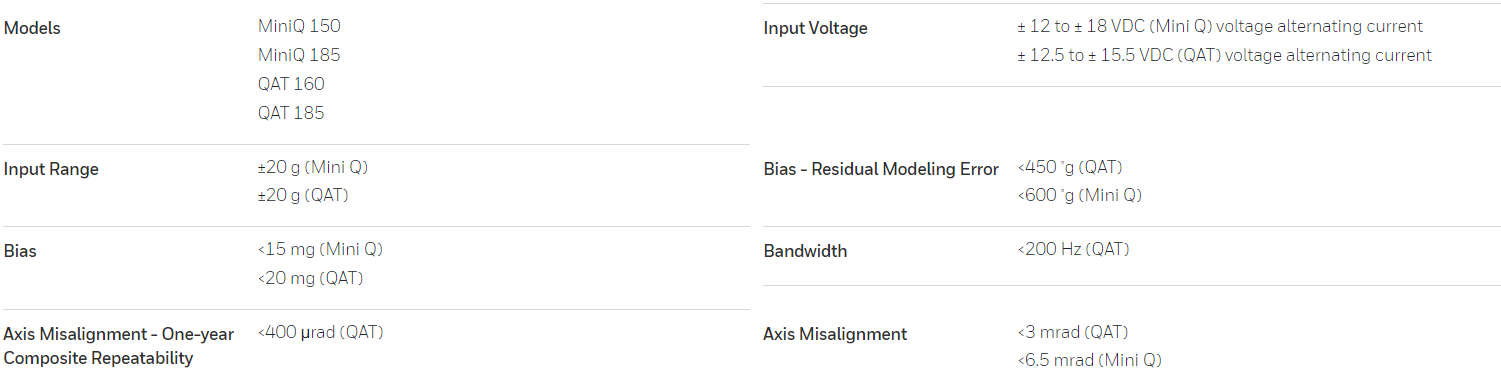The width and height of the screenshot is (1501, 388).
Task: Click the Input Voltage label
Action: pos(815,28)
